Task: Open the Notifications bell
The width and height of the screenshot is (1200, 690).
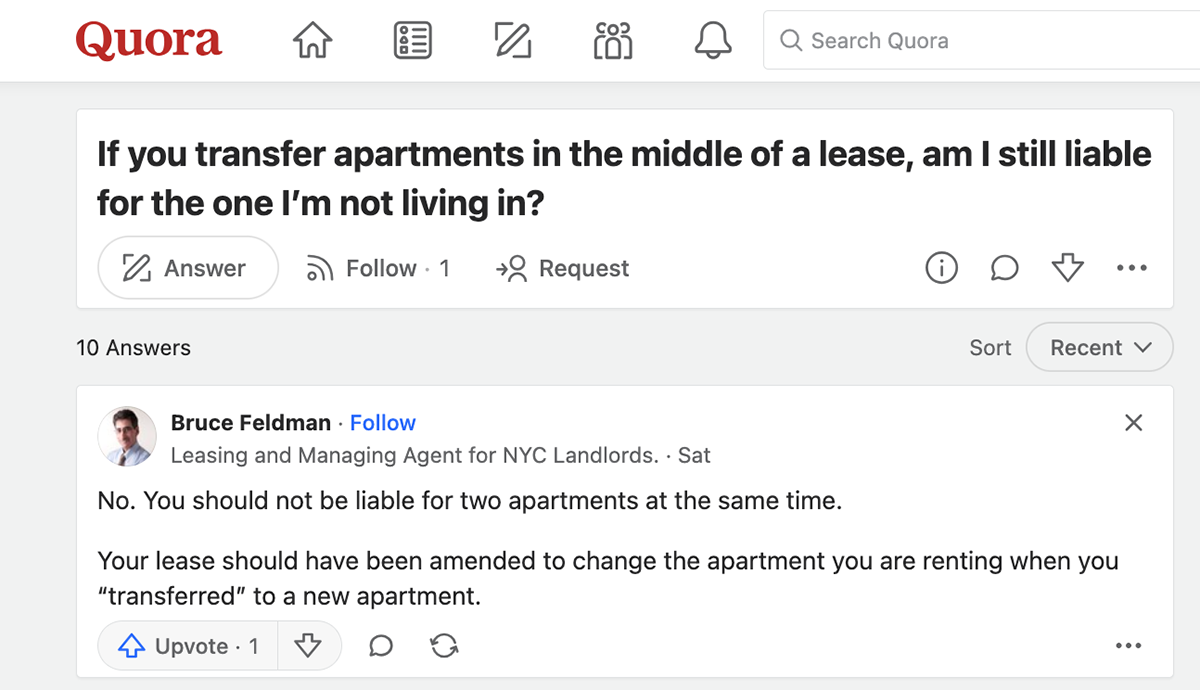Action: (713, 40)
